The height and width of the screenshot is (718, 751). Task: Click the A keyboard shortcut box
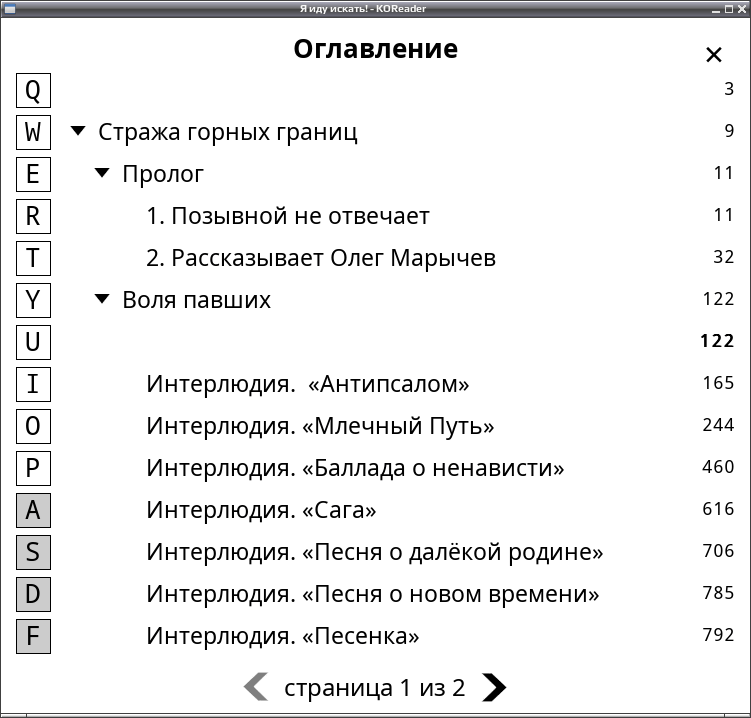(34, 511)
